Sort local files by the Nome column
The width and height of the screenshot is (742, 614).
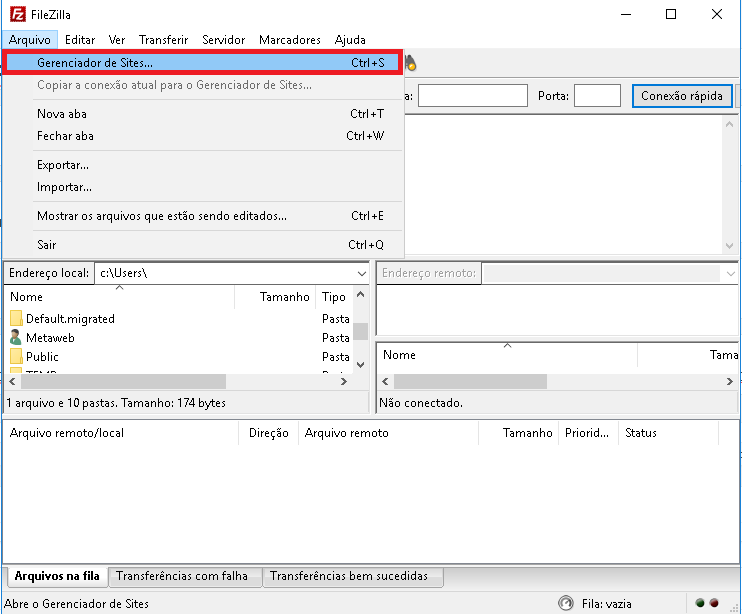tap(27, 297)
